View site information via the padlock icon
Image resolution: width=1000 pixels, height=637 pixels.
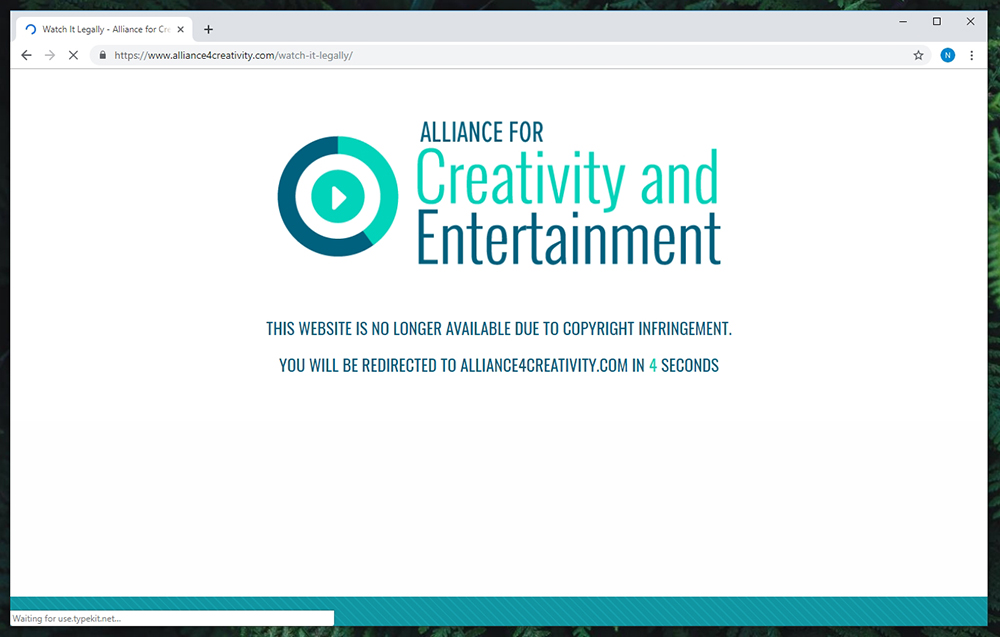103,55
